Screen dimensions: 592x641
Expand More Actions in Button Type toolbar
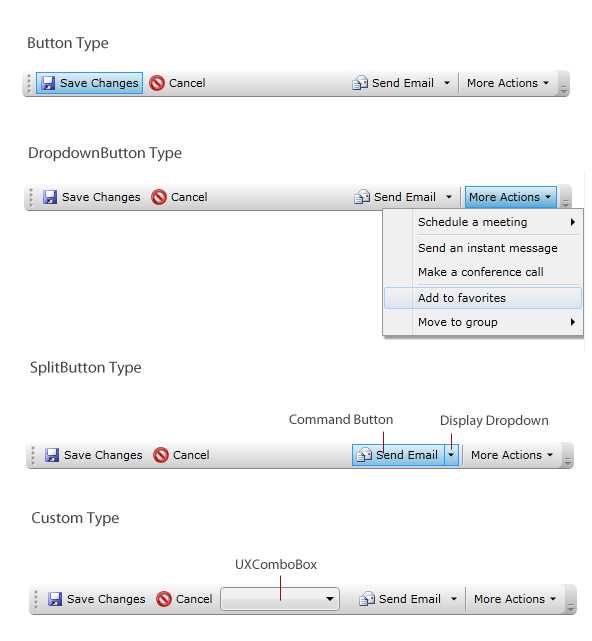[508, 83]
